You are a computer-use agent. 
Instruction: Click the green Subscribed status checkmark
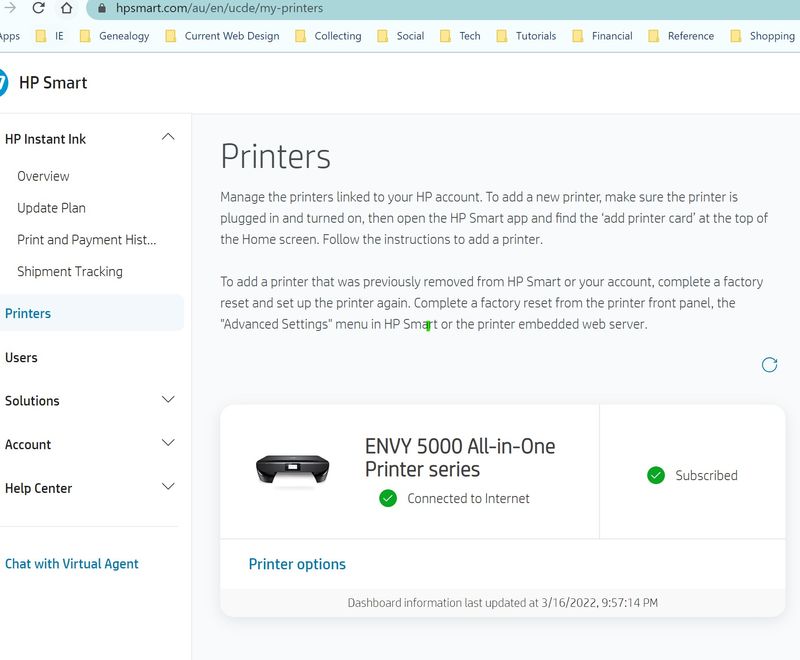(x=656, y=475)
